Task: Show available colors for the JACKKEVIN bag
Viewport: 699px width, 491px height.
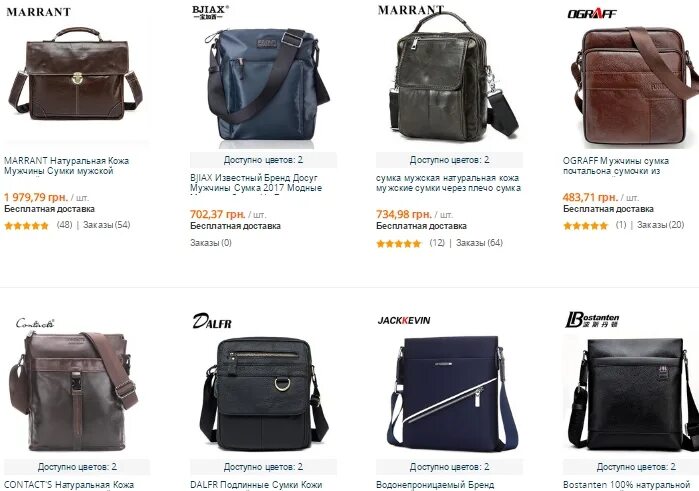Action: [449, 467]
